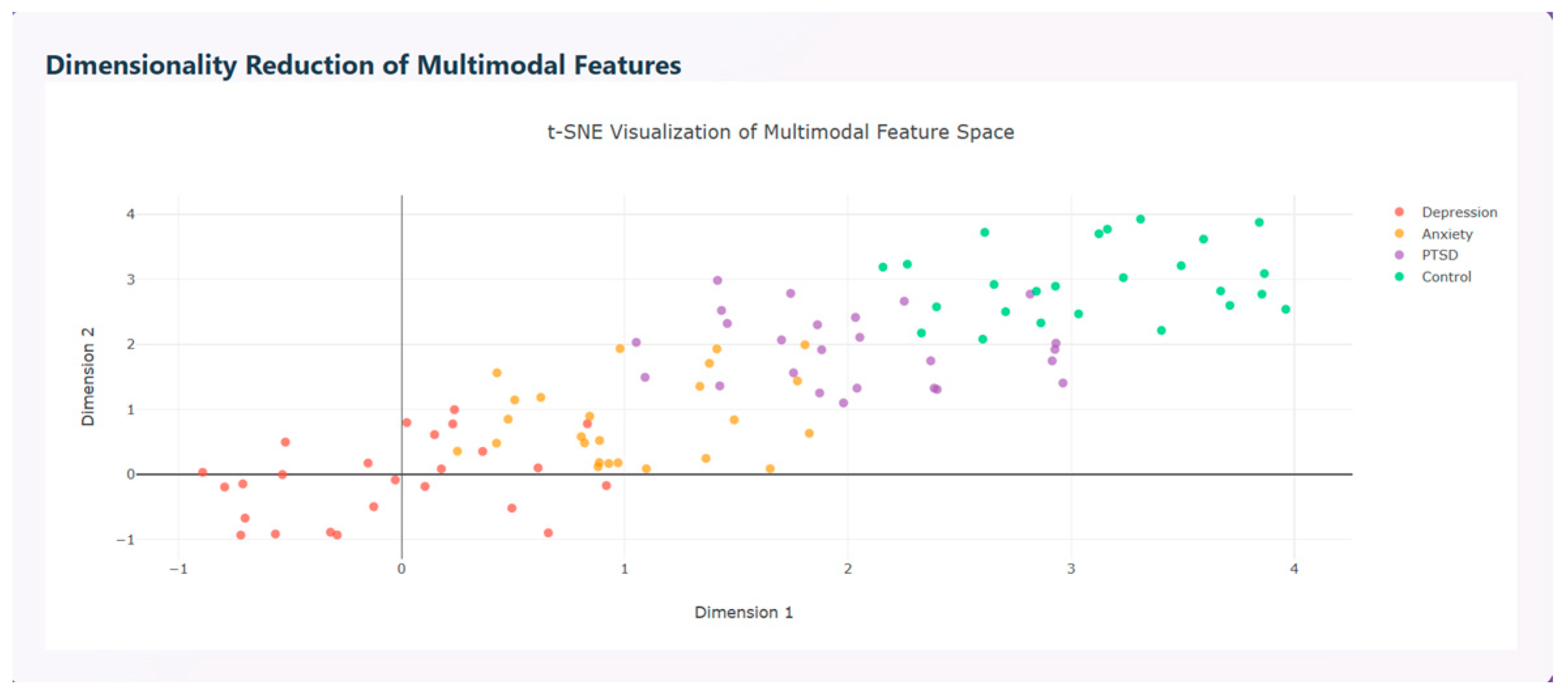Screen dimensions: 1568x696
Task: Click the topmost purple PTSD data point
Action: pos(717,280)
